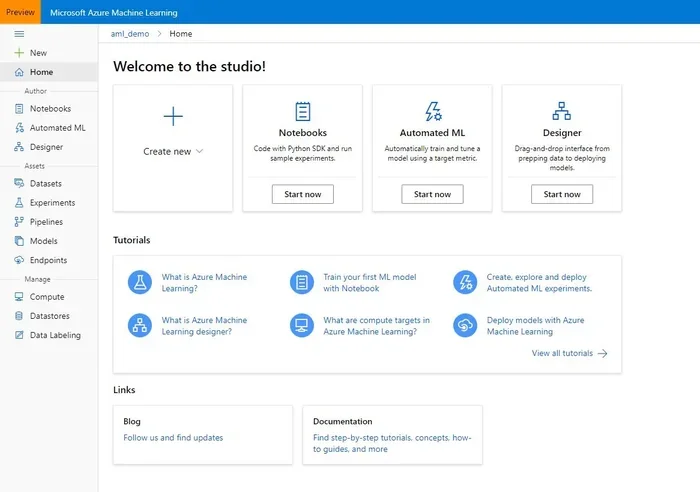The width and height of the screenshot is (700, 492).
Task: Click the Home breadcrumb text
Action: click(181, 34)
